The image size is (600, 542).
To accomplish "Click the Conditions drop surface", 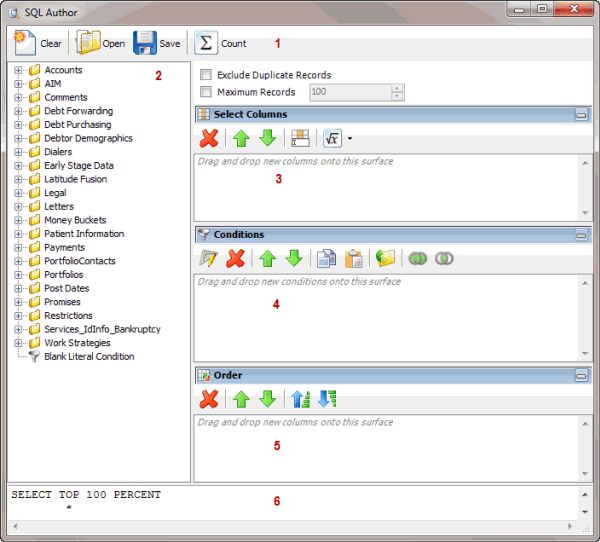I will pyautogui.click(x=387, y=317).
